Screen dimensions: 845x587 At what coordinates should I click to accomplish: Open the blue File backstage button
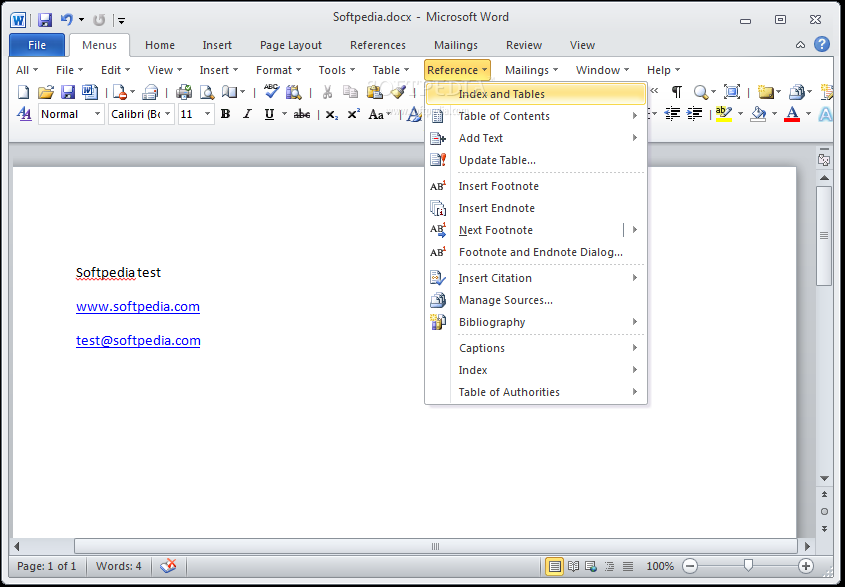click(37, 45)
